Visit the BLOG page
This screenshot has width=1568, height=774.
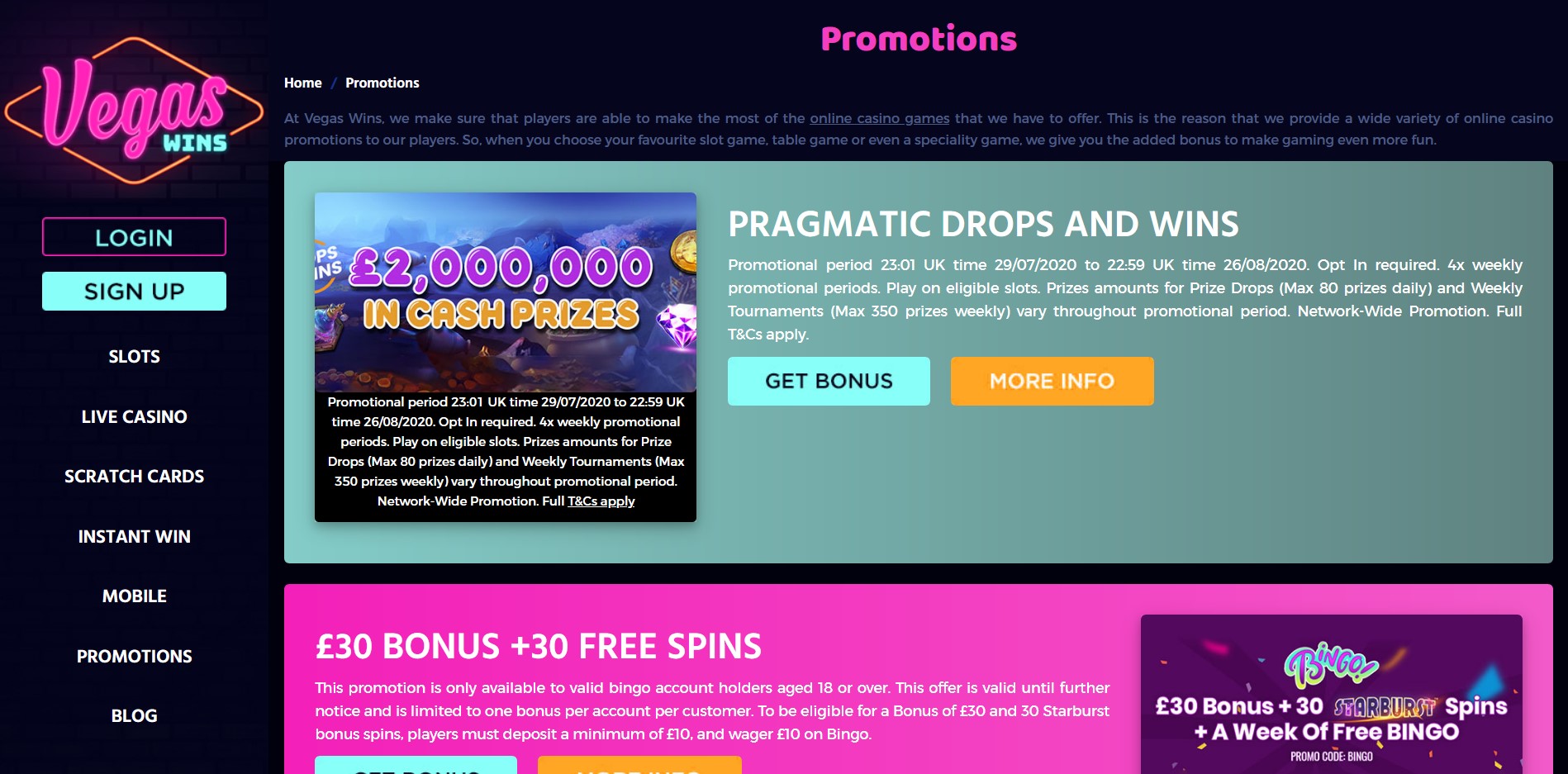pyautogui.click(x=134, y=716)
